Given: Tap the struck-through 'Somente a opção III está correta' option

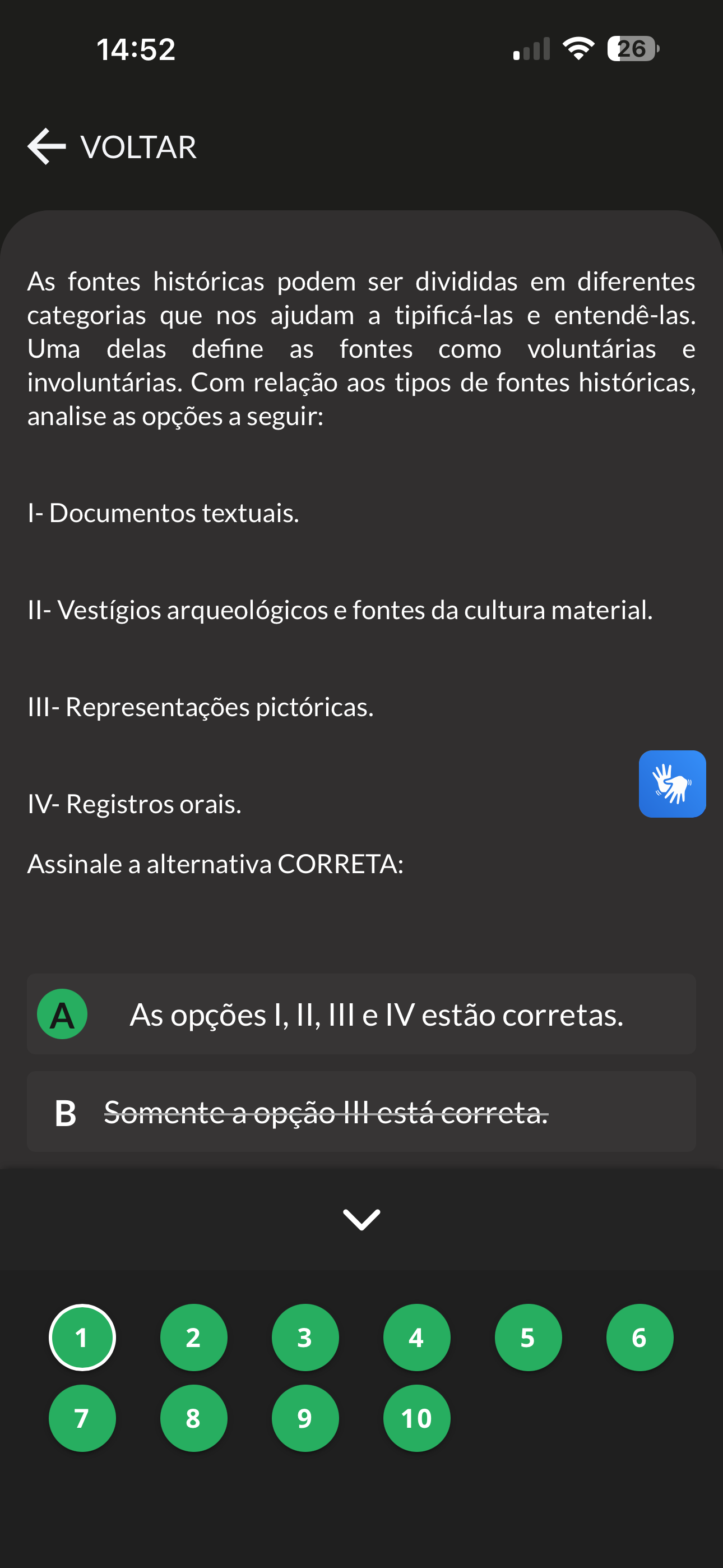Looking at the screenshot, I should [x=326, y=1113].
